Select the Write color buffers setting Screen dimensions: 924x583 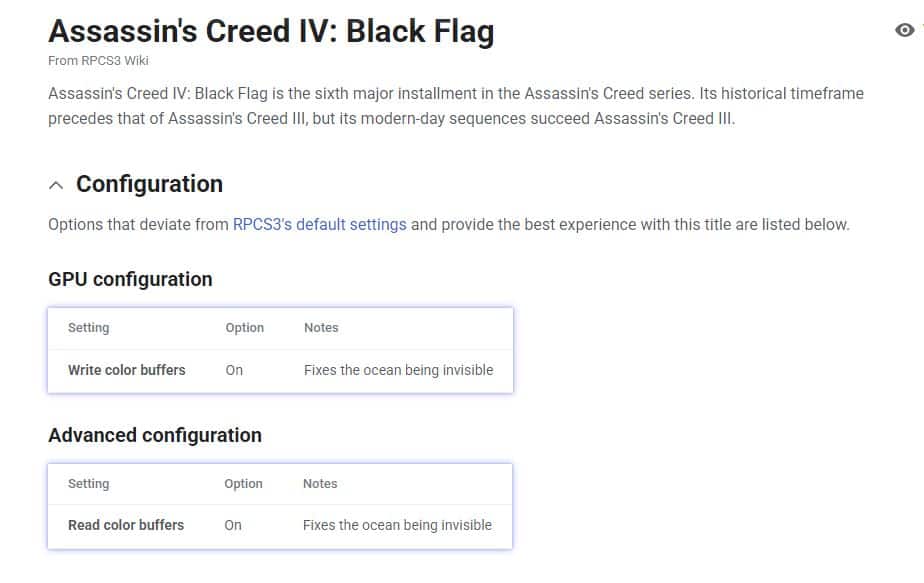(127, 370)
